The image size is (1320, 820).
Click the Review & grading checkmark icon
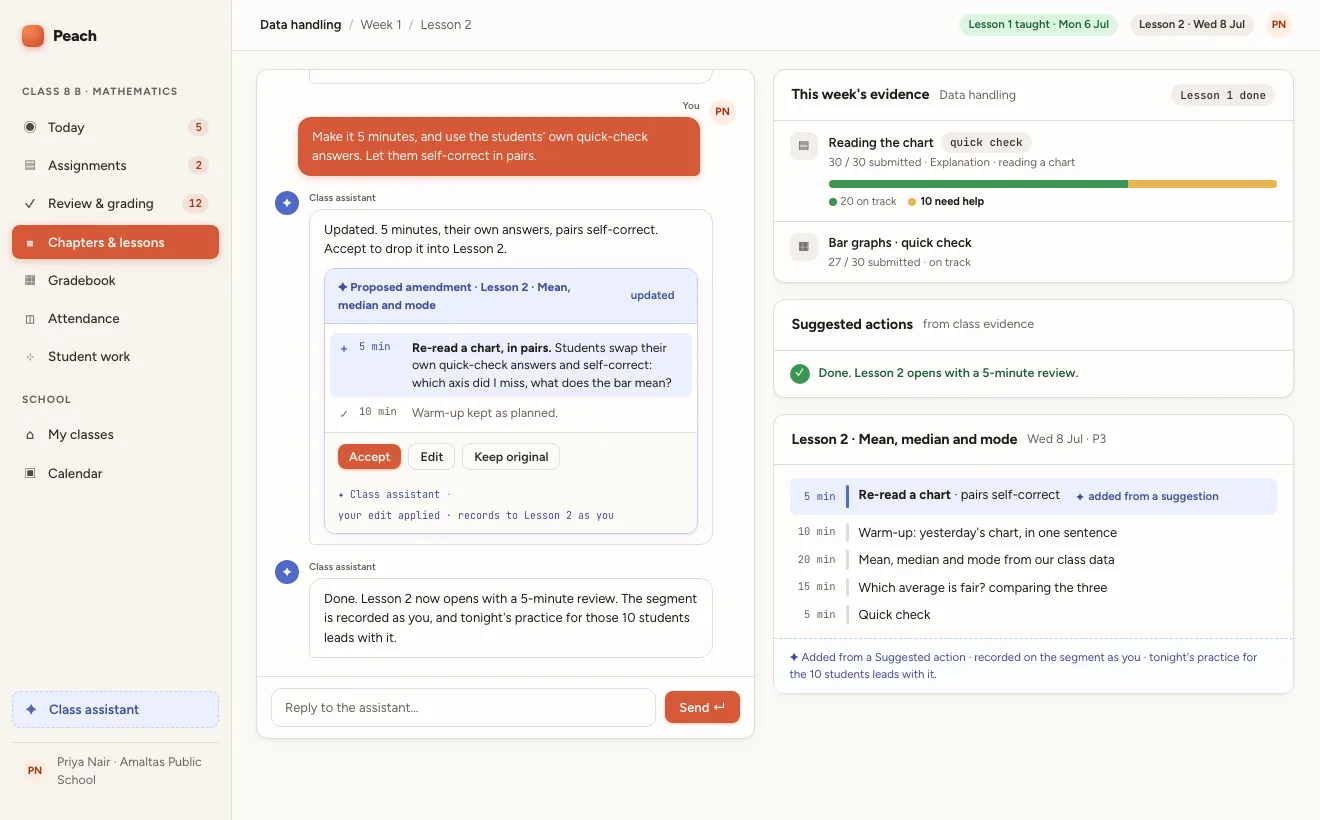tap(30, 203)
